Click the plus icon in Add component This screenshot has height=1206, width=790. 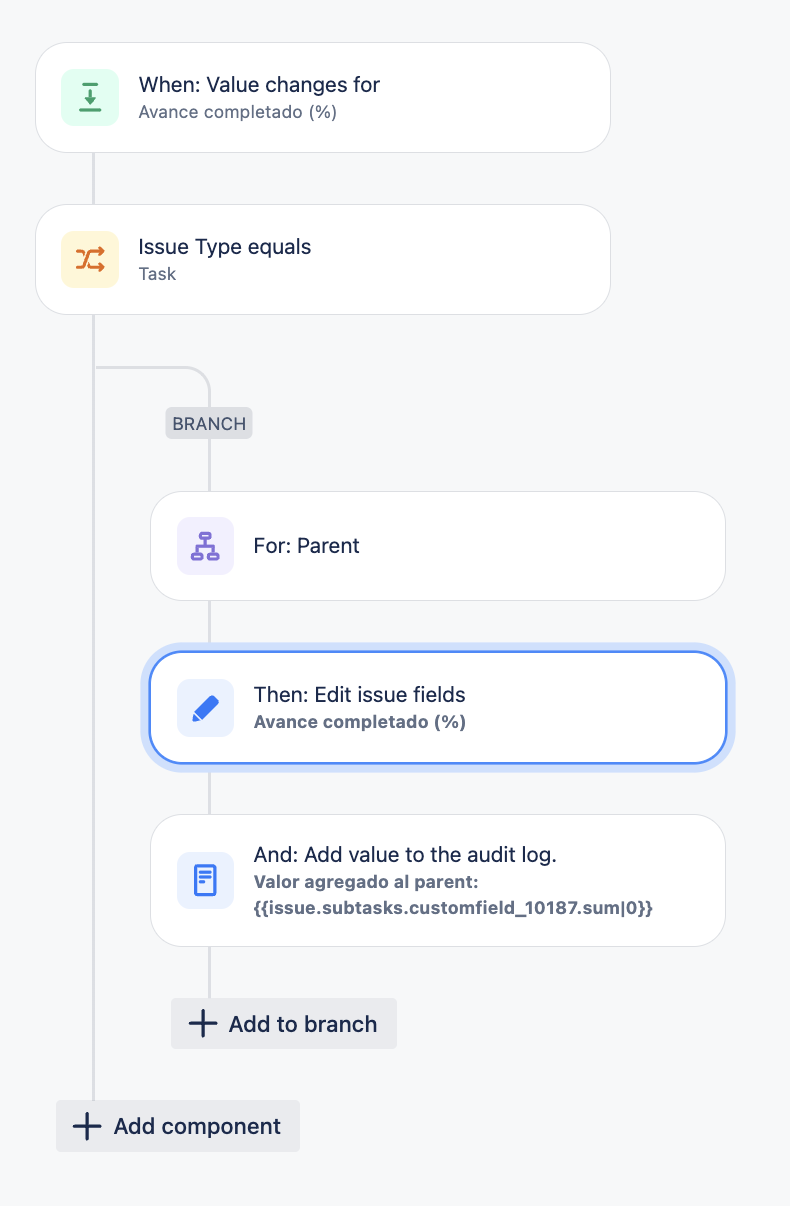pyautogui.click(x=87, y=1126)
